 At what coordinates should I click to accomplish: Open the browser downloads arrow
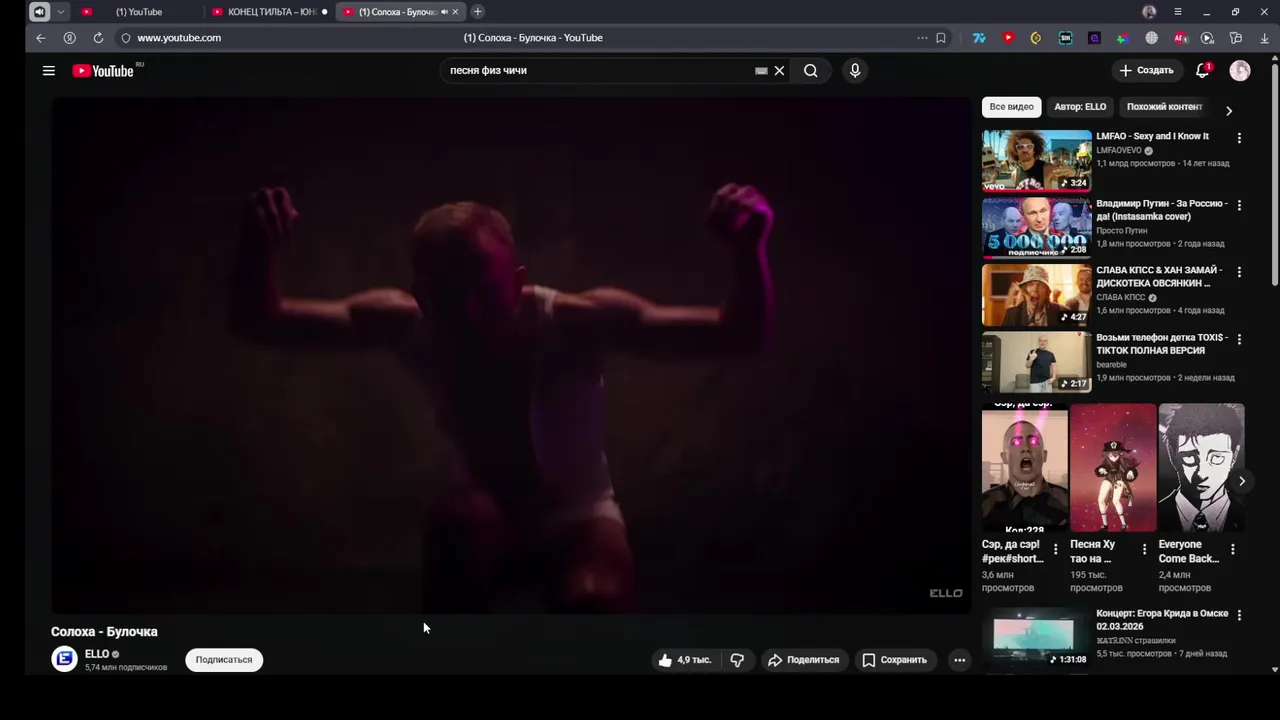click(x=1264, y=38)
